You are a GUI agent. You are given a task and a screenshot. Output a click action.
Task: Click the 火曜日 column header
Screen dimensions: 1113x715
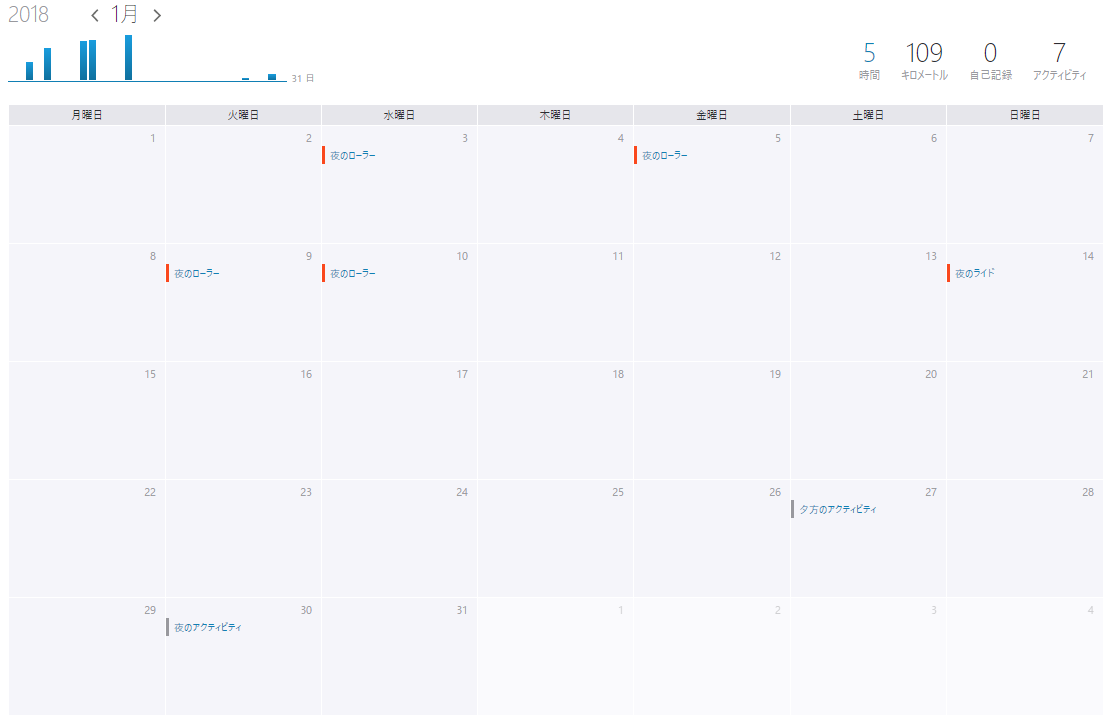pos(243,115)
